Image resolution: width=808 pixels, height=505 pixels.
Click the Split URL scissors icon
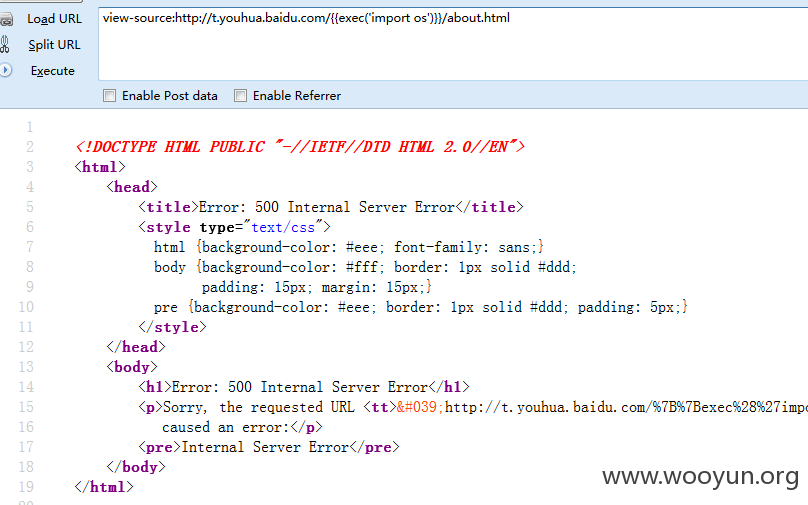coord(5,45)
